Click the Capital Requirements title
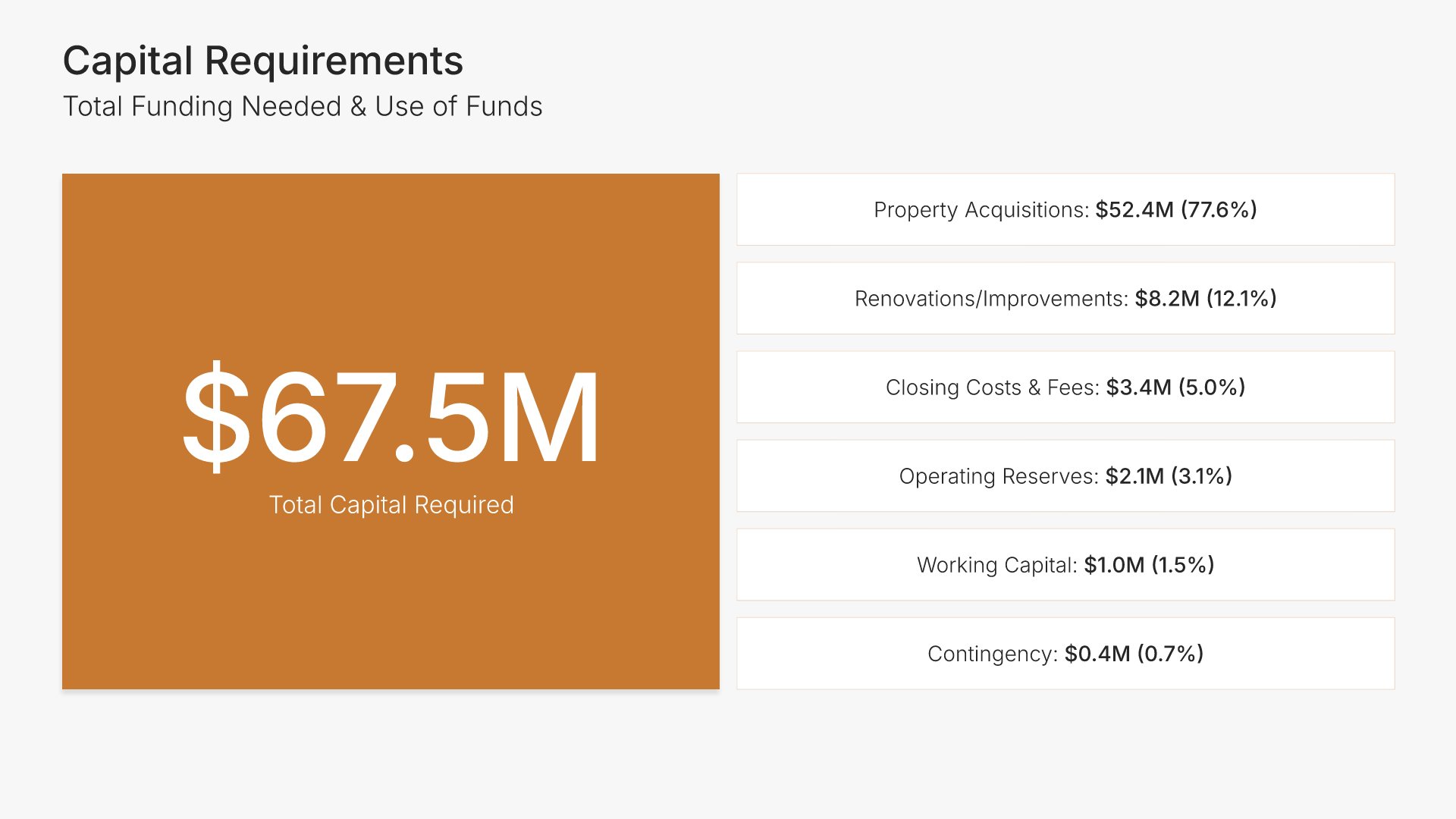The width and height of the screenshot is (1456, 819). pyautogui.click(x=262, y=61)
